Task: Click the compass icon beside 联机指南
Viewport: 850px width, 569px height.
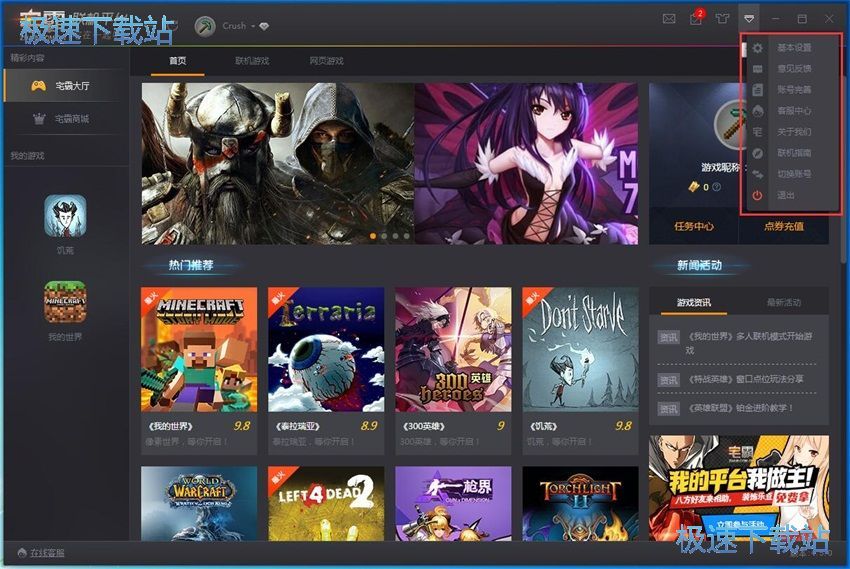Action: (758, 153)
